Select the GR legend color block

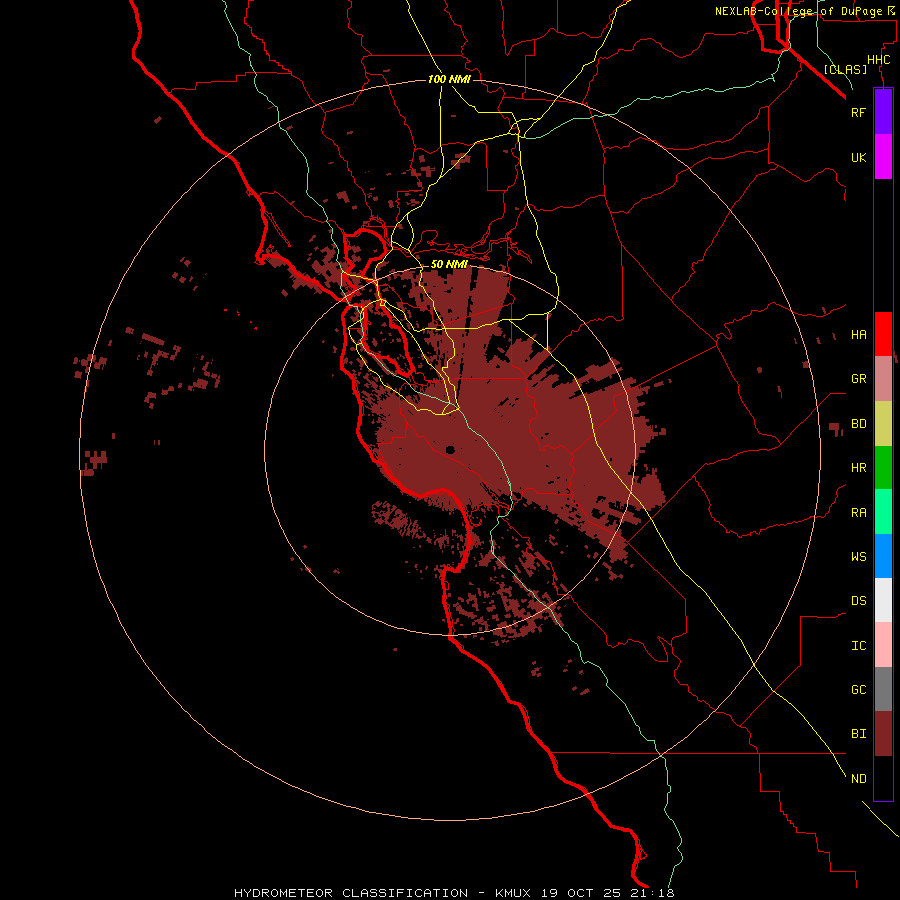click(x=883, y=379)
